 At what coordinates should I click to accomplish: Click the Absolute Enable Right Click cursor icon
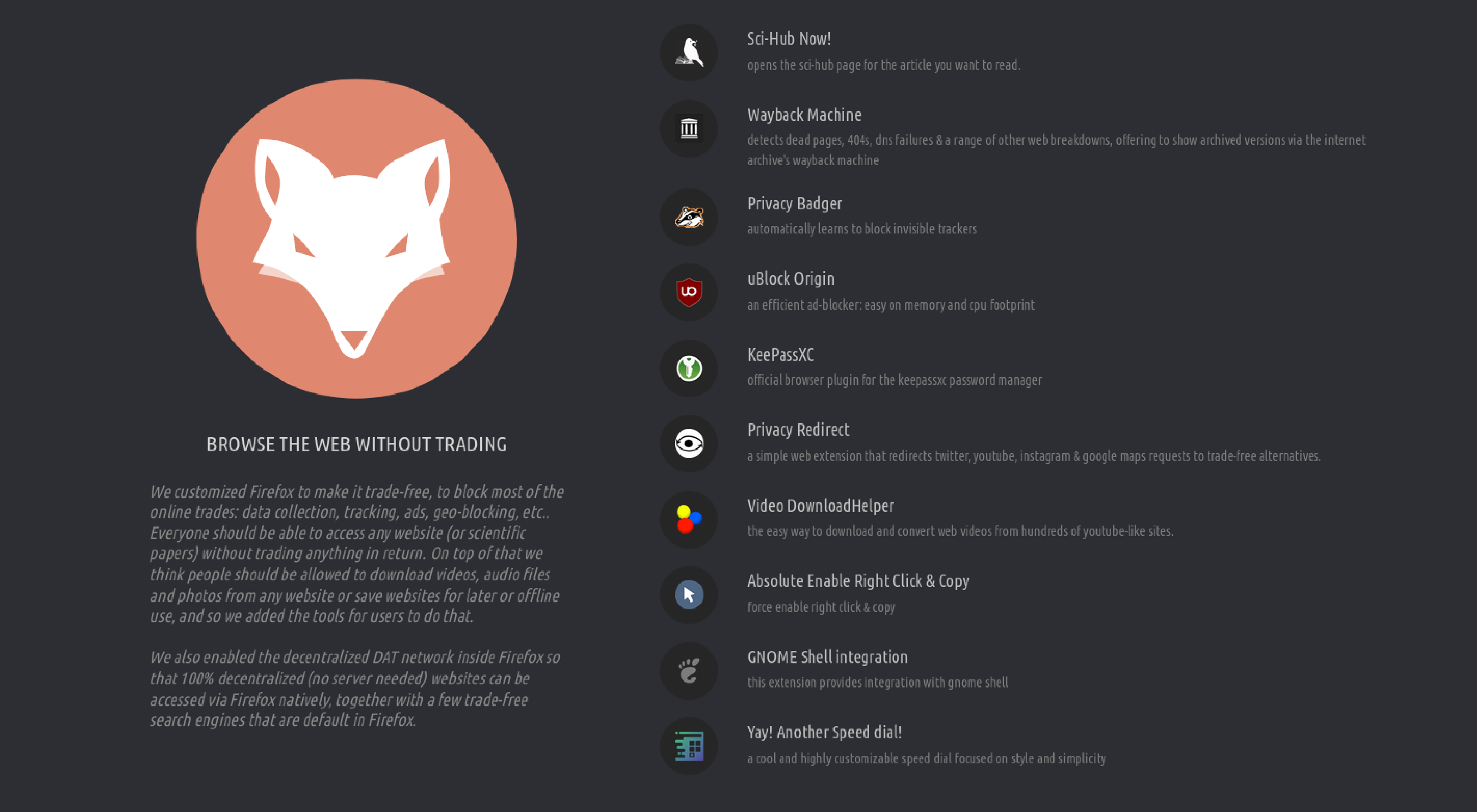click(x=689, y=595)
